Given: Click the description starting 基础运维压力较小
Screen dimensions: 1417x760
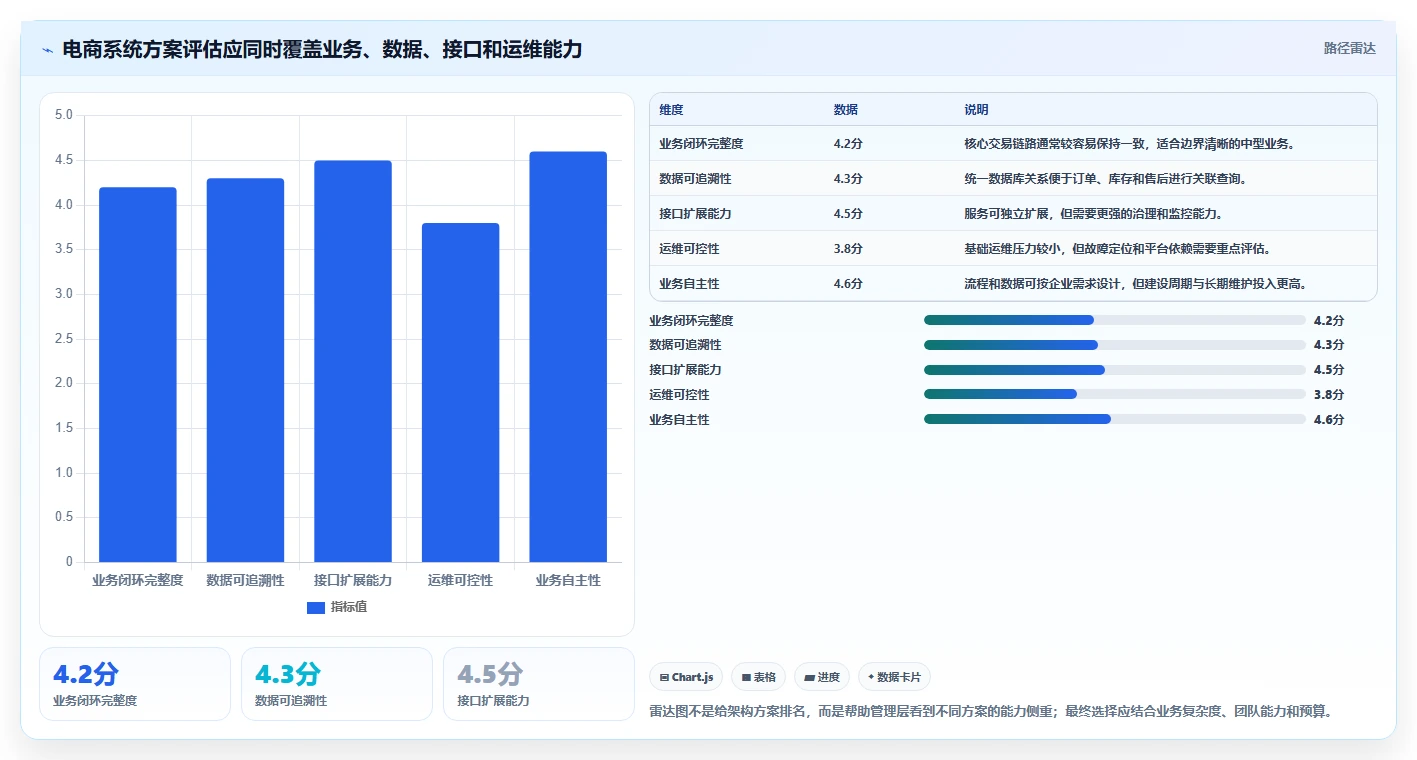Looking at the screenshot, I should (x=1117, y=249).
